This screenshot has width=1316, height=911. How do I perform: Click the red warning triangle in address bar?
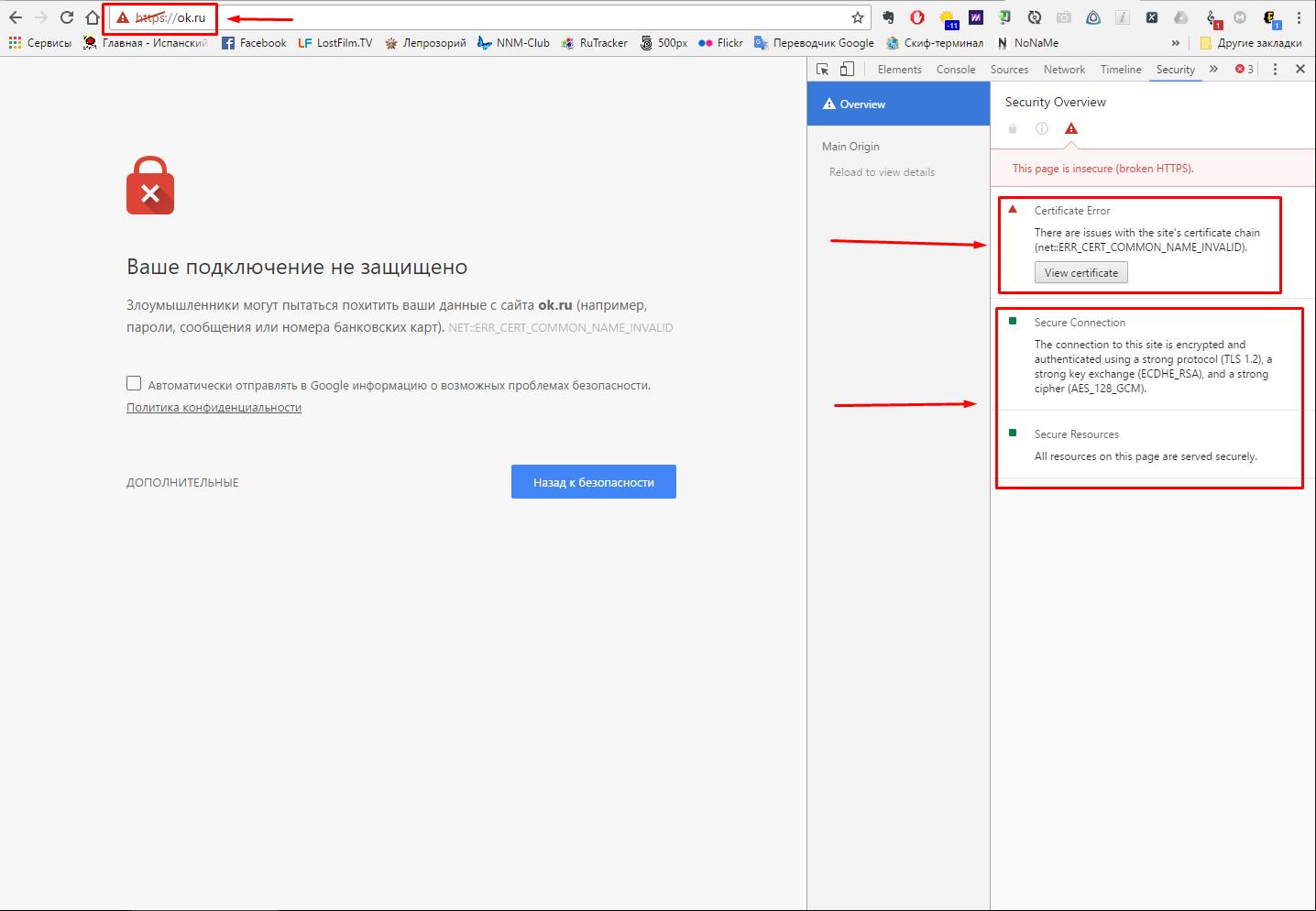click(123, 17)
